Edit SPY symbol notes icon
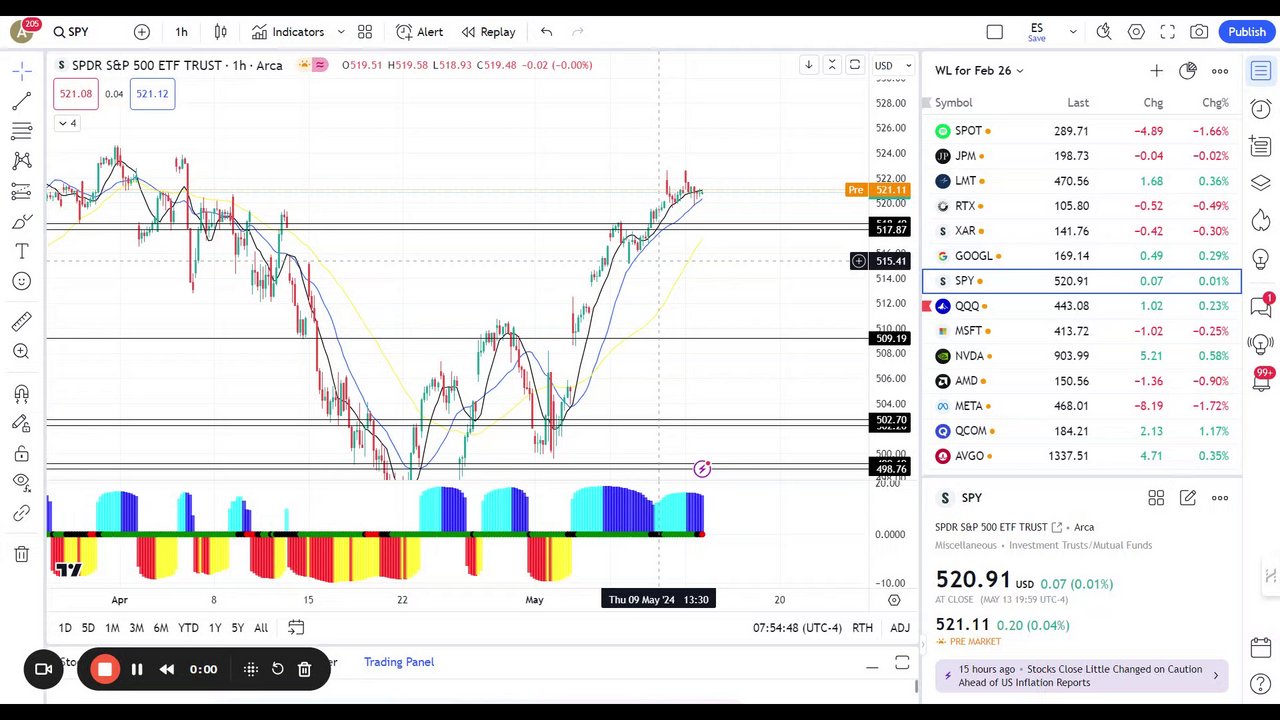This screenshot has width=1280, height=720. coord(1188,498)
